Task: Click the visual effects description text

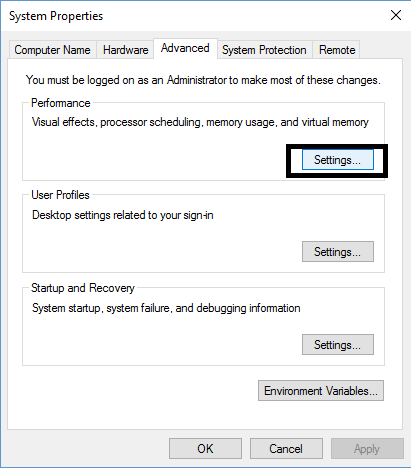Action: [x=200, y=122]
